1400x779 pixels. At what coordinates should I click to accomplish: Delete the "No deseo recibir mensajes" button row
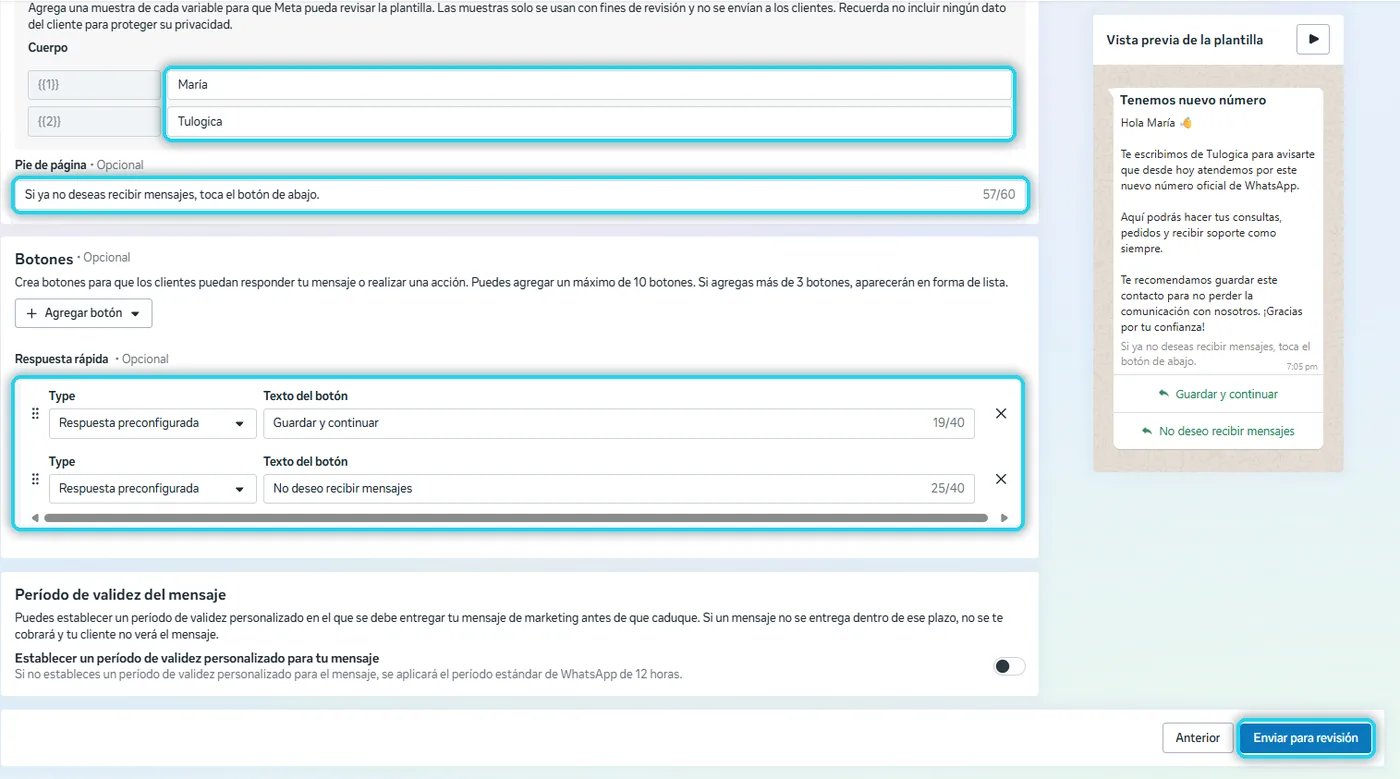(1001, 479)
